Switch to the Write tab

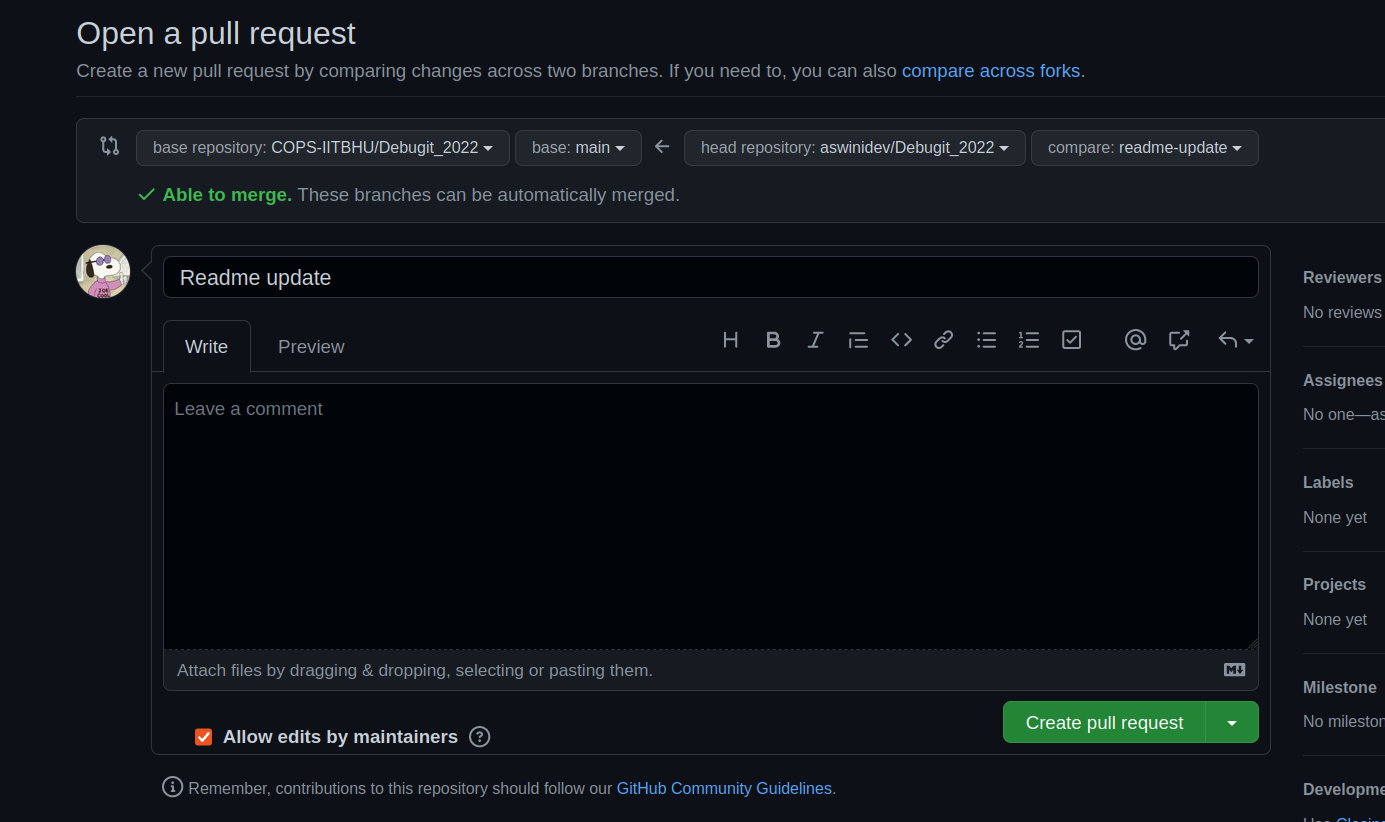click(206, 347)
